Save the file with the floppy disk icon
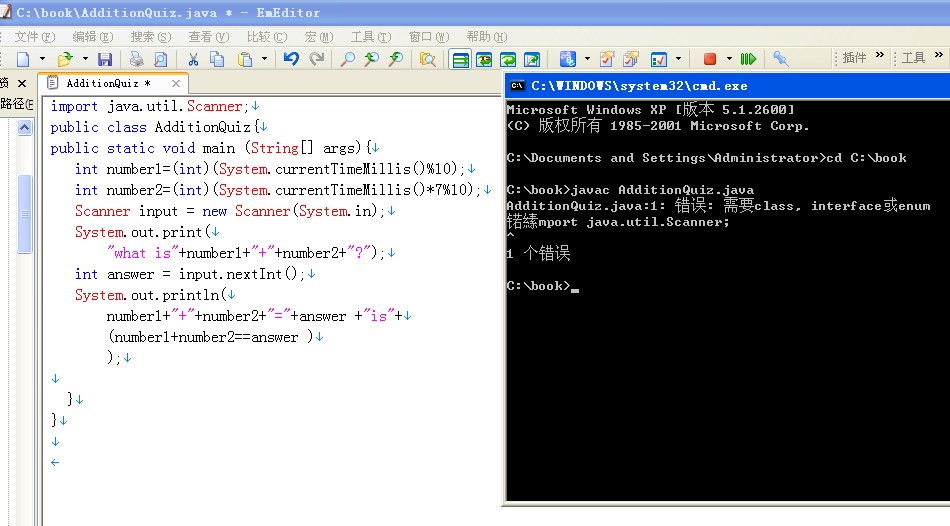The image size is (950, 526). (105, 59)
